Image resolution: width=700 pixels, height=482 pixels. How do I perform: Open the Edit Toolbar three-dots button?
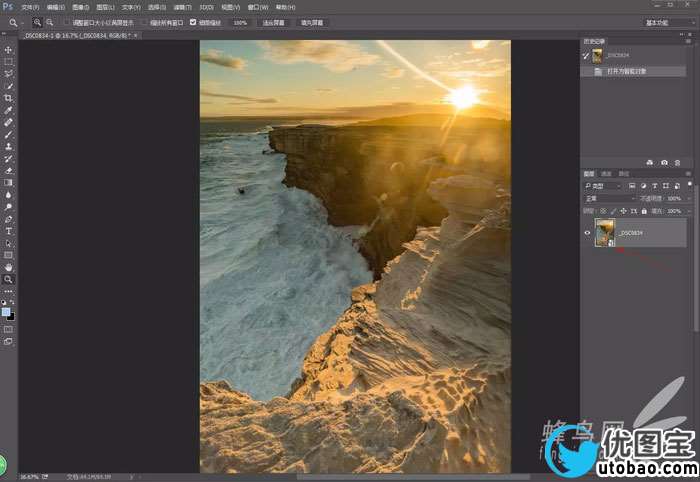(x=8, y=291)
